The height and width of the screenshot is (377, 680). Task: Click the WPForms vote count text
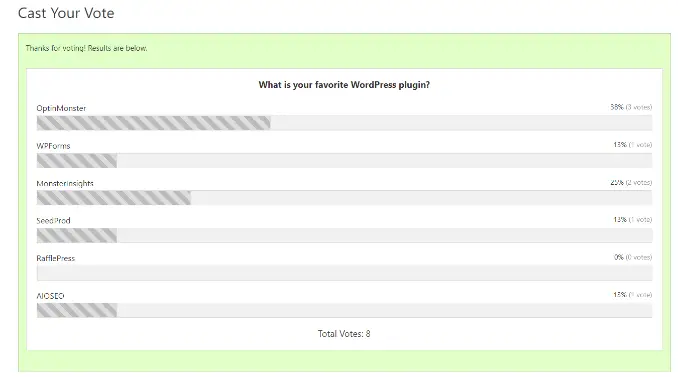[640, 144]
